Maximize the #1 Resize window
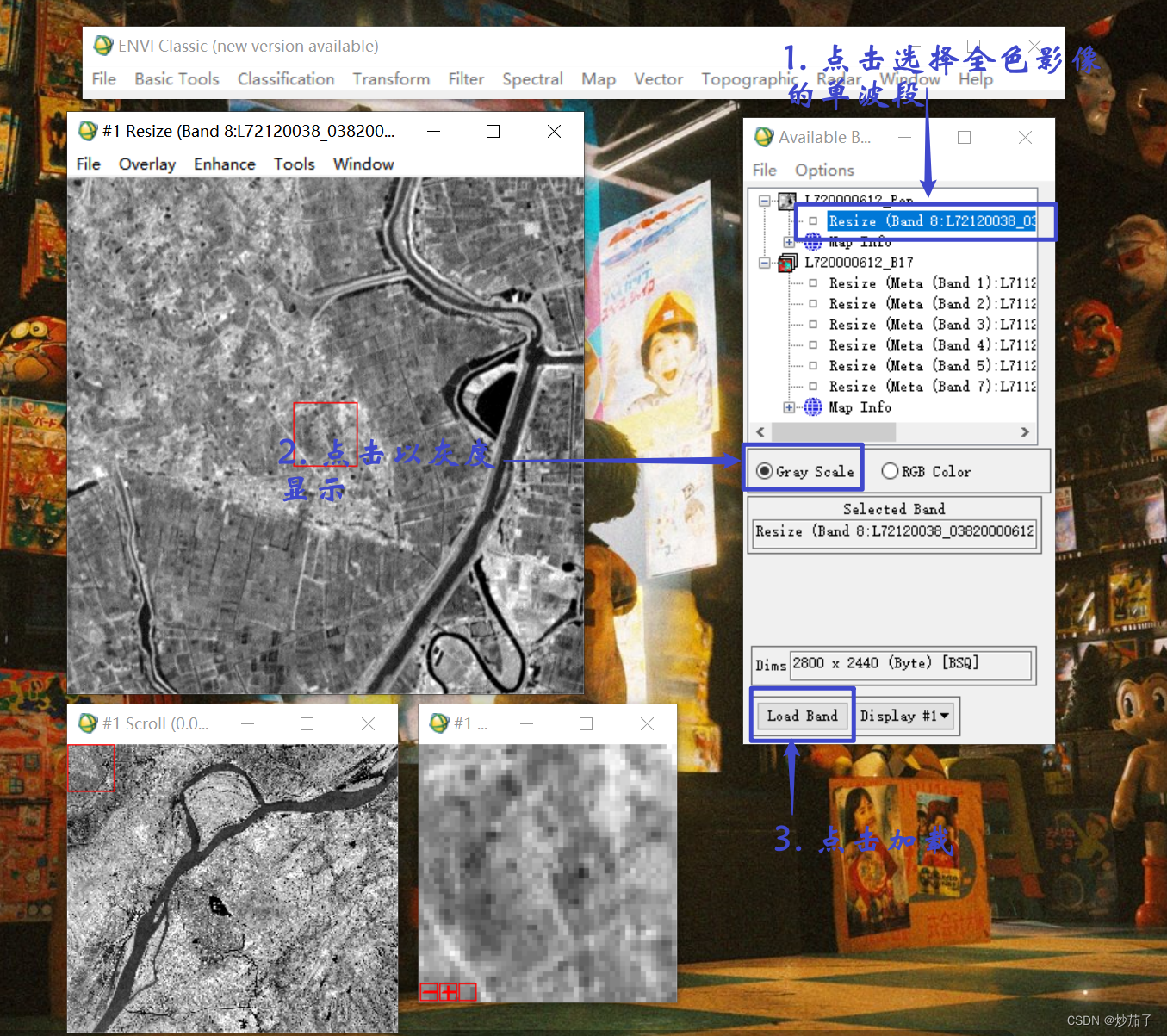The image size is (1167, 1036). tap(493, 131)
